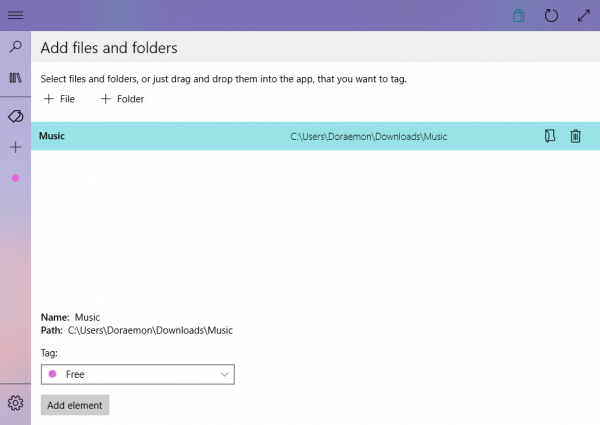Open settings via the gear icon
600x425 pixels.
[x=16, y=403]
